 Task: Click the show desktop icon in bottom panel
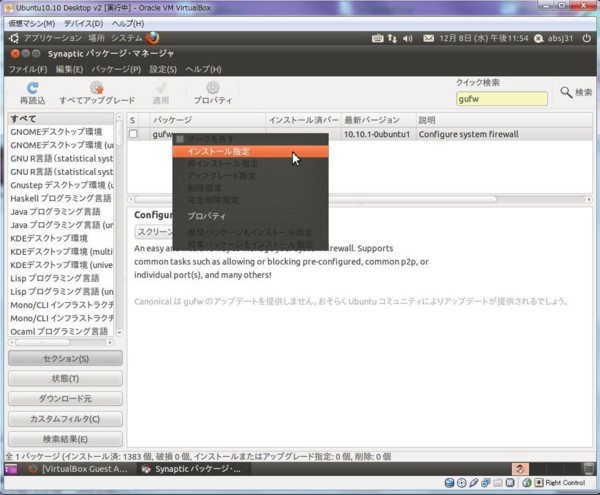(11, 469)
